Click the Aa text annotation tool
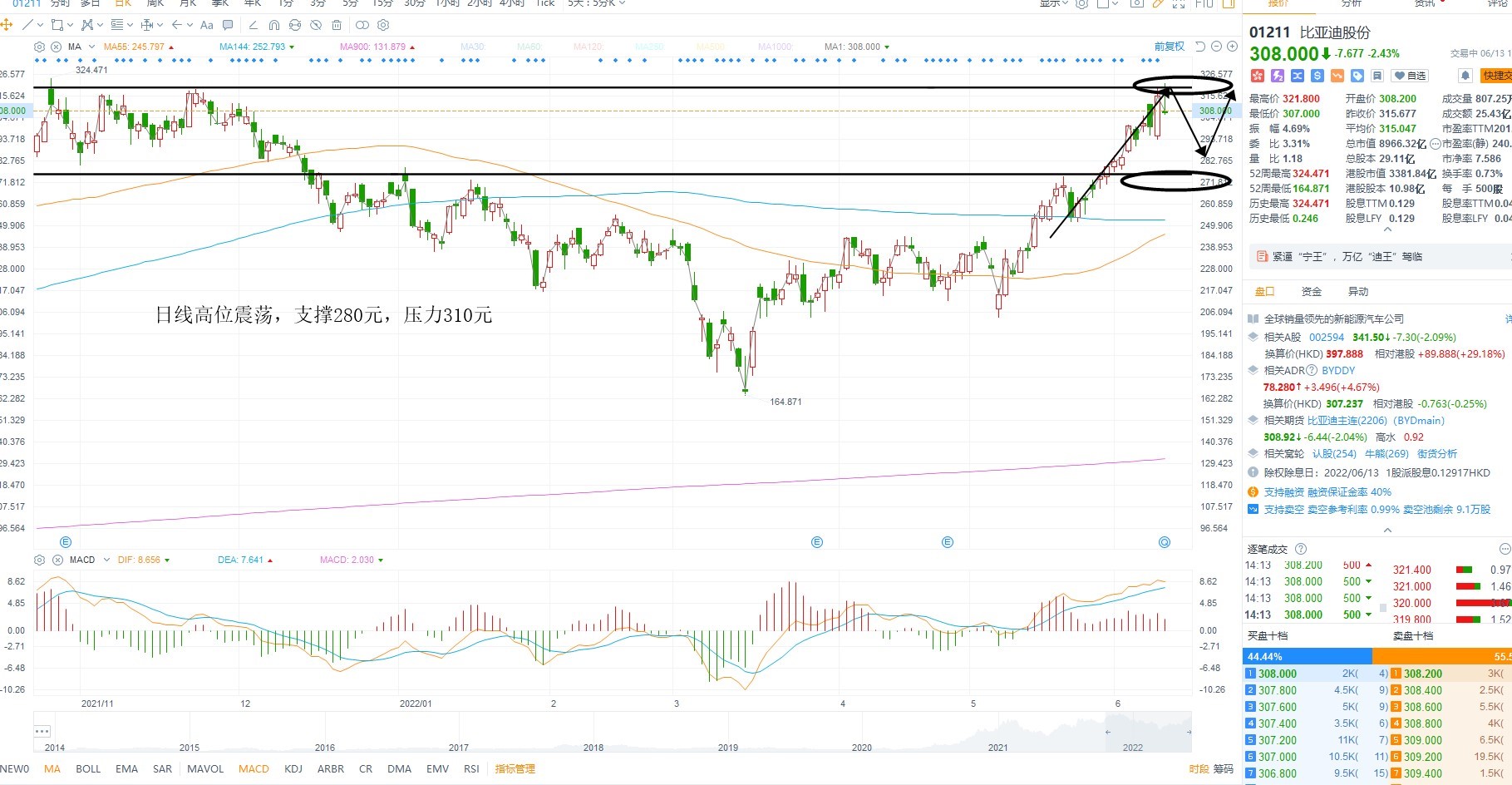 point(207,25)
